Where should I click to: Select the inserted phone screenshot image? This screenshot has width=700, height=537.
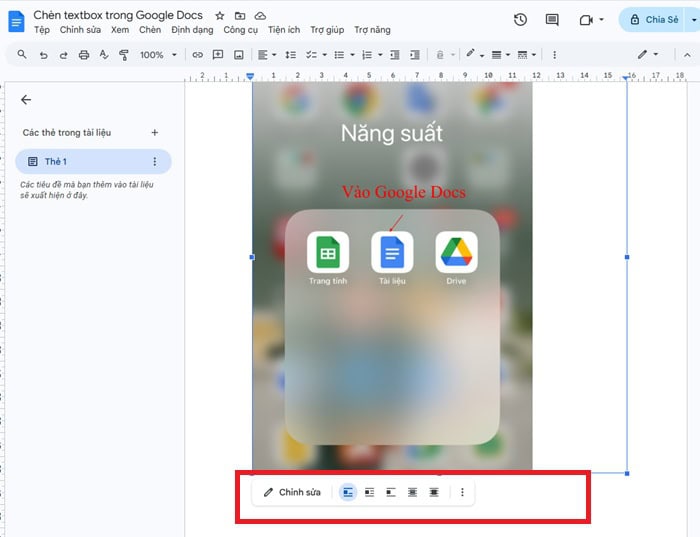click(x=392, y=276)
